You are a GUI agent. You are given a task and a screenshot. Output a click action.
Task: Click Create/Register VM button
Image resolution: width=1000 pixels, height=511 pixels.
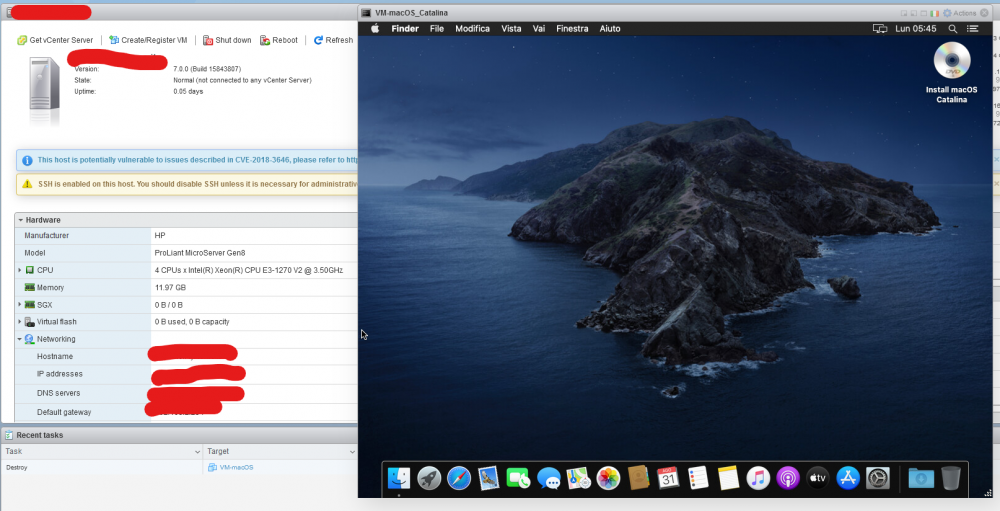pyautogui.click(x=149, y=40)
